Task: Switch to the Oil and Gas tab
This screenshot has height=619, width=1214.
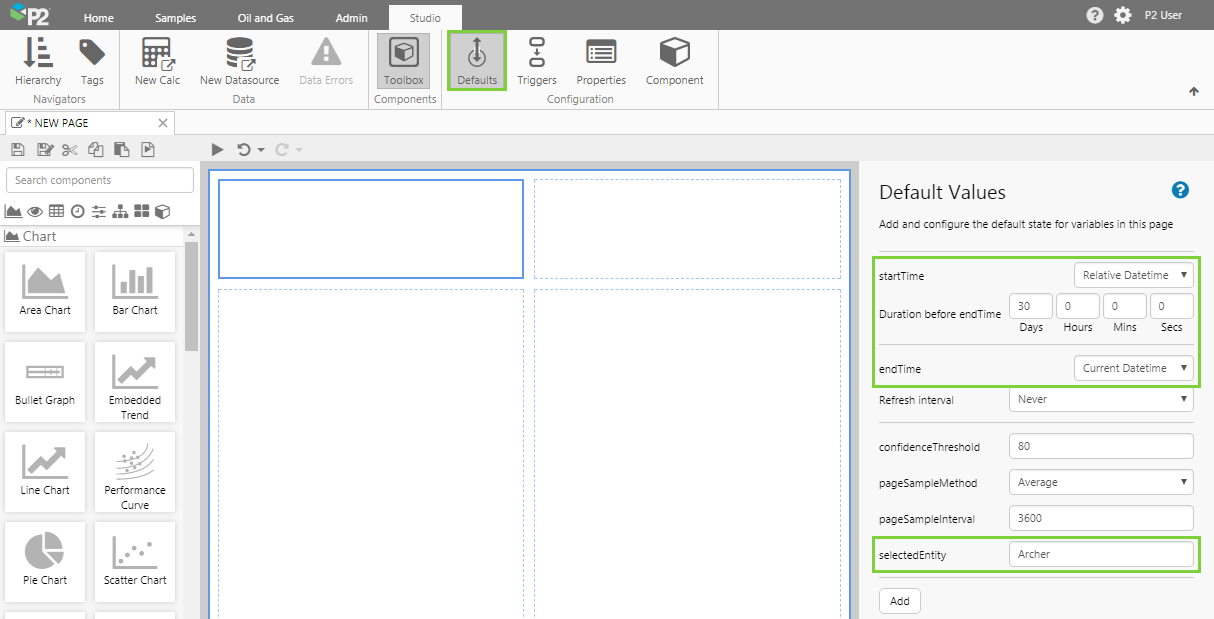Action: [265, 18]
